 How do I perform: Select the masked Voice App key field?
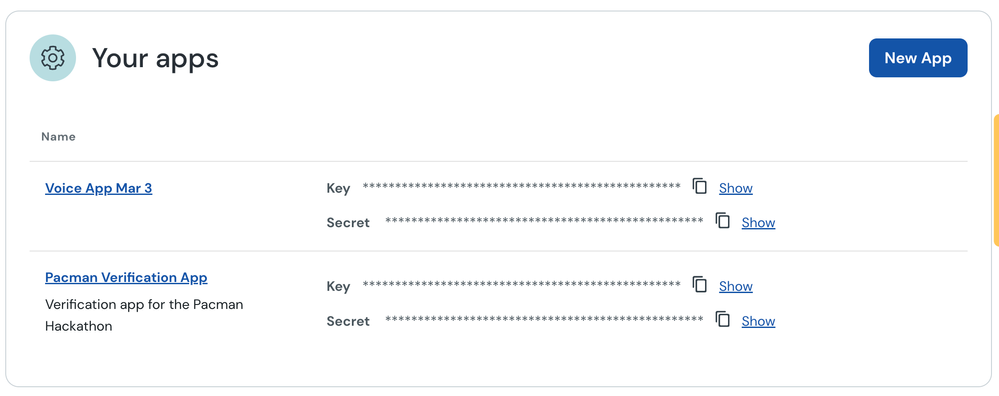tap(522, 187)
